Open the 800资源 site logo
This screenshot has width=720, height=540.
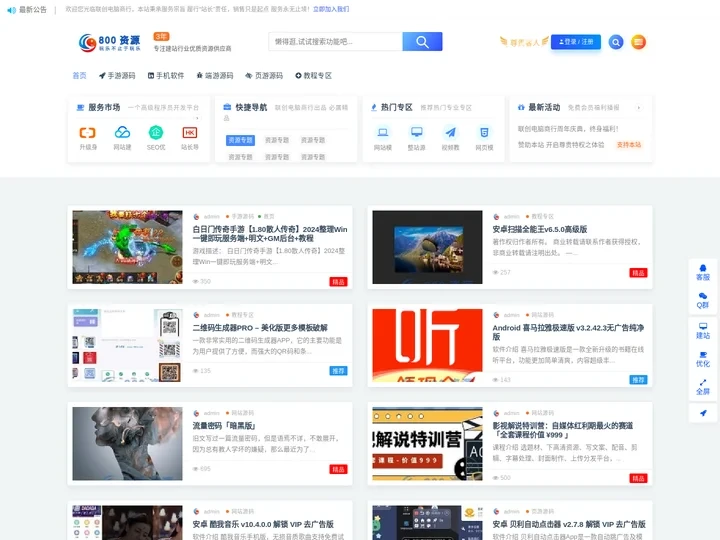click(x=110, y=43)
